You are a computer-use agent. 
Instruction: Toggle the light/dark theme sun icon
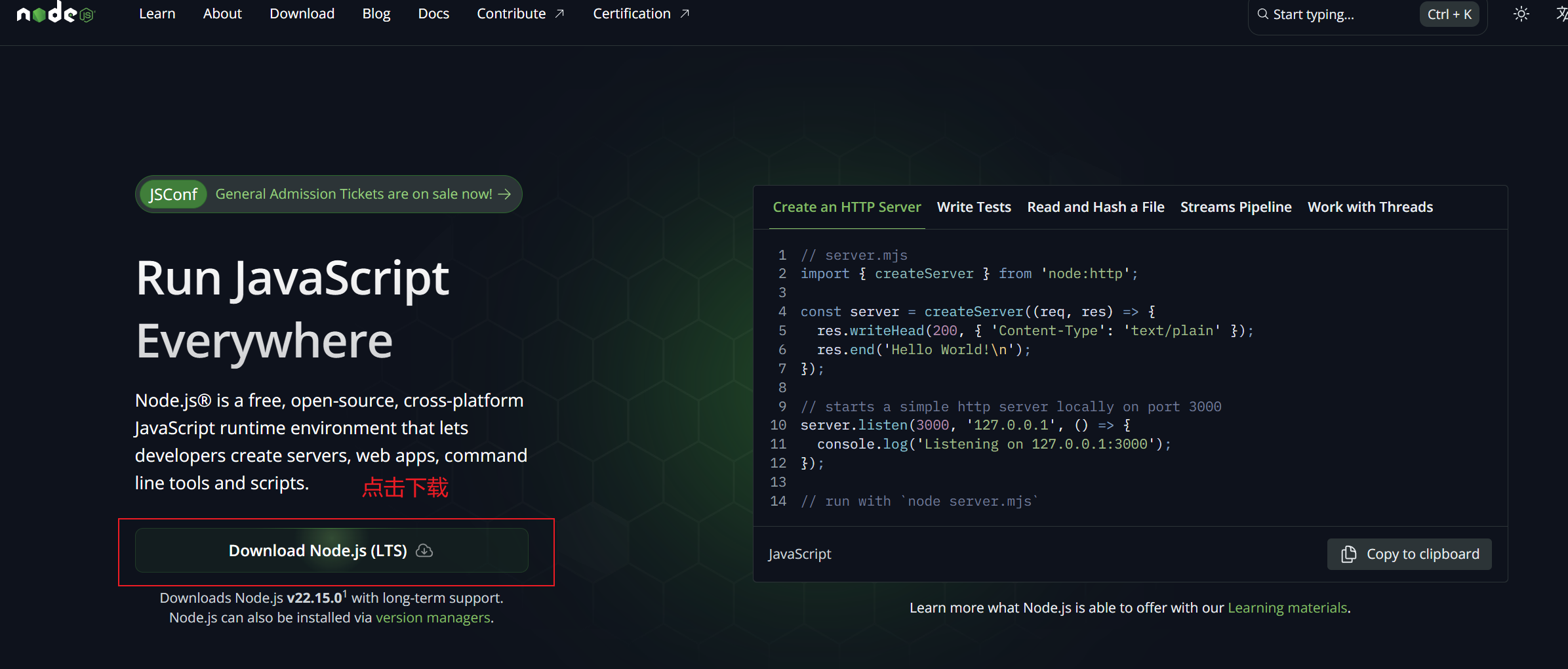pos(1521,14)
